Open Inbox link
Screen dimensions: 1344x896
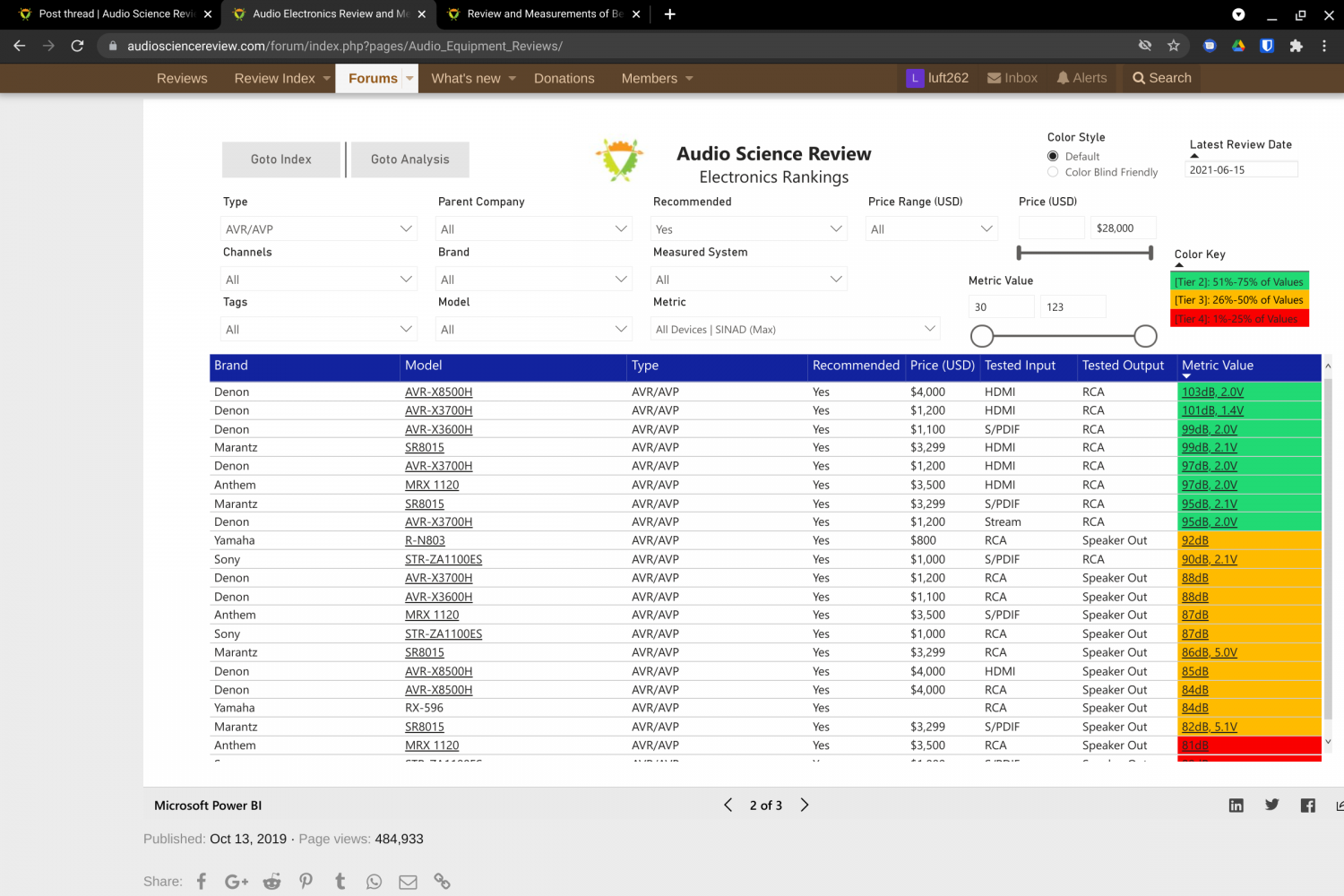pos(1012,78)
